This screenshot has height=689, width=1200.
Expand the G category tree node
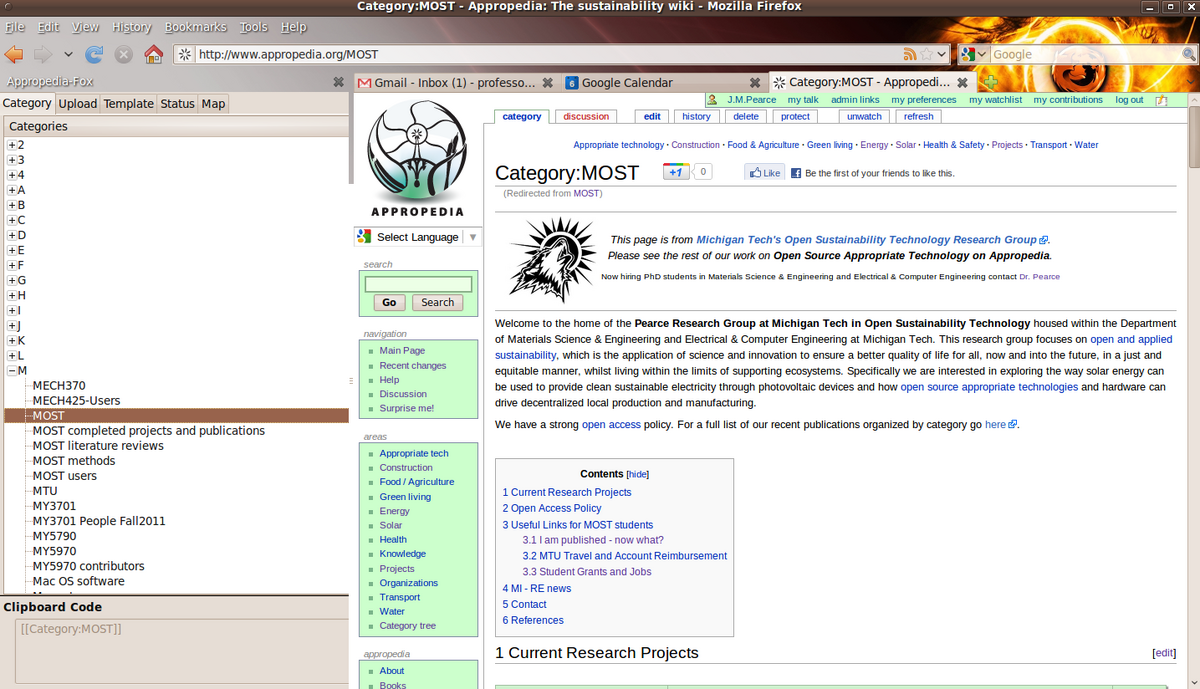click(x=12, y=280)
